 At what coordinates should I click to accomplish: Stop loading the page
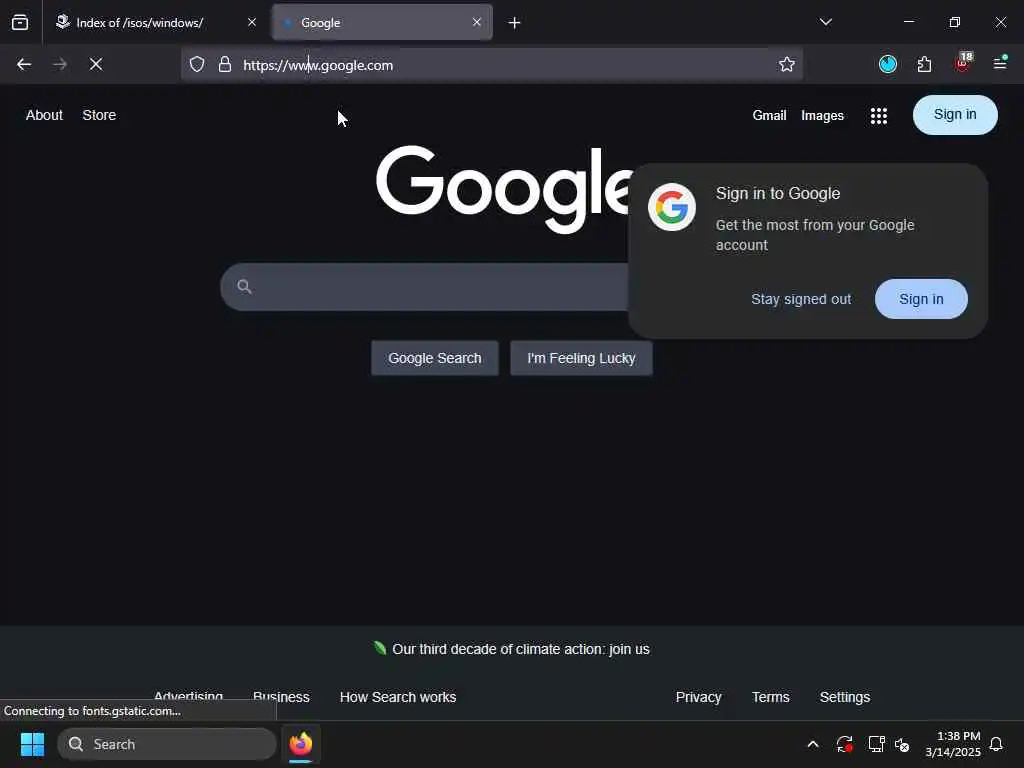96,64
